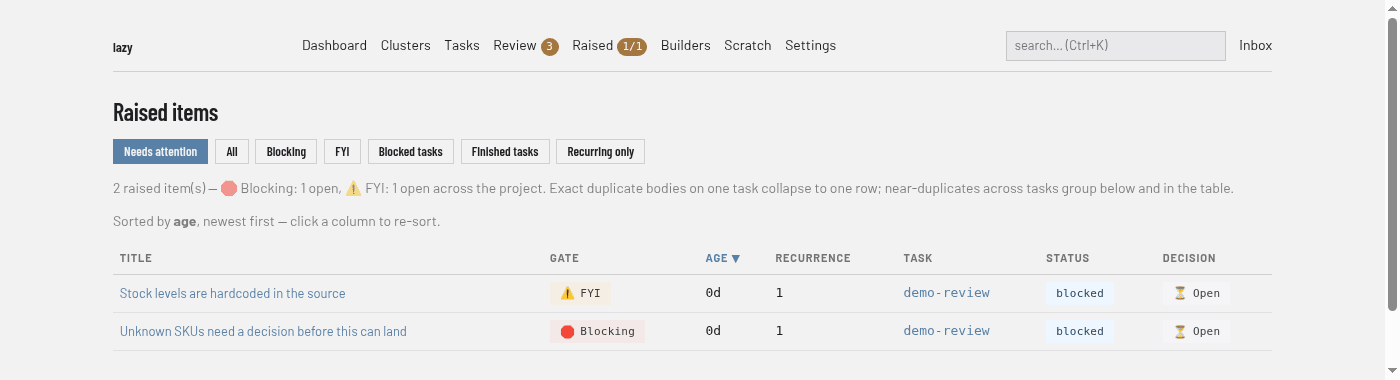Open demo-review in the Unknown SKUs row
This screenshot has height=380, width=1400.
click(946, 331)
